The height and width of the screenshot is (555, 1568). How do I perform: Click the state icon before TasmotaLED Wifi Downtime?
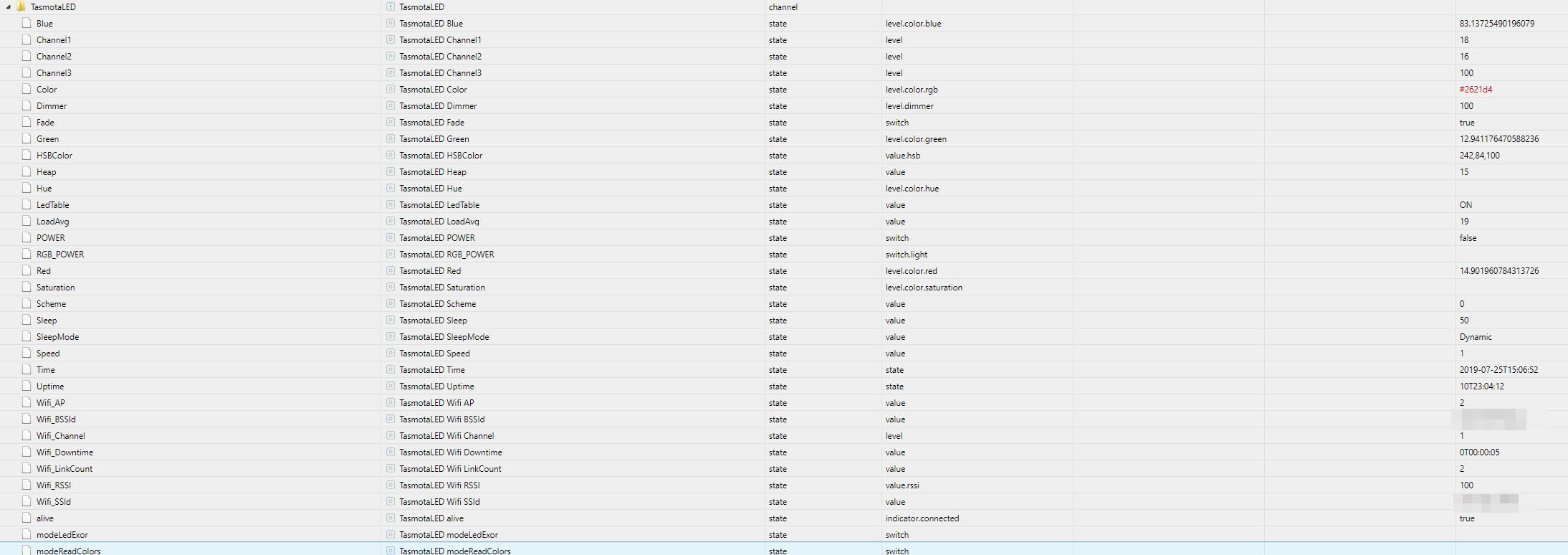pyautogui.click(x=391, y=452)
